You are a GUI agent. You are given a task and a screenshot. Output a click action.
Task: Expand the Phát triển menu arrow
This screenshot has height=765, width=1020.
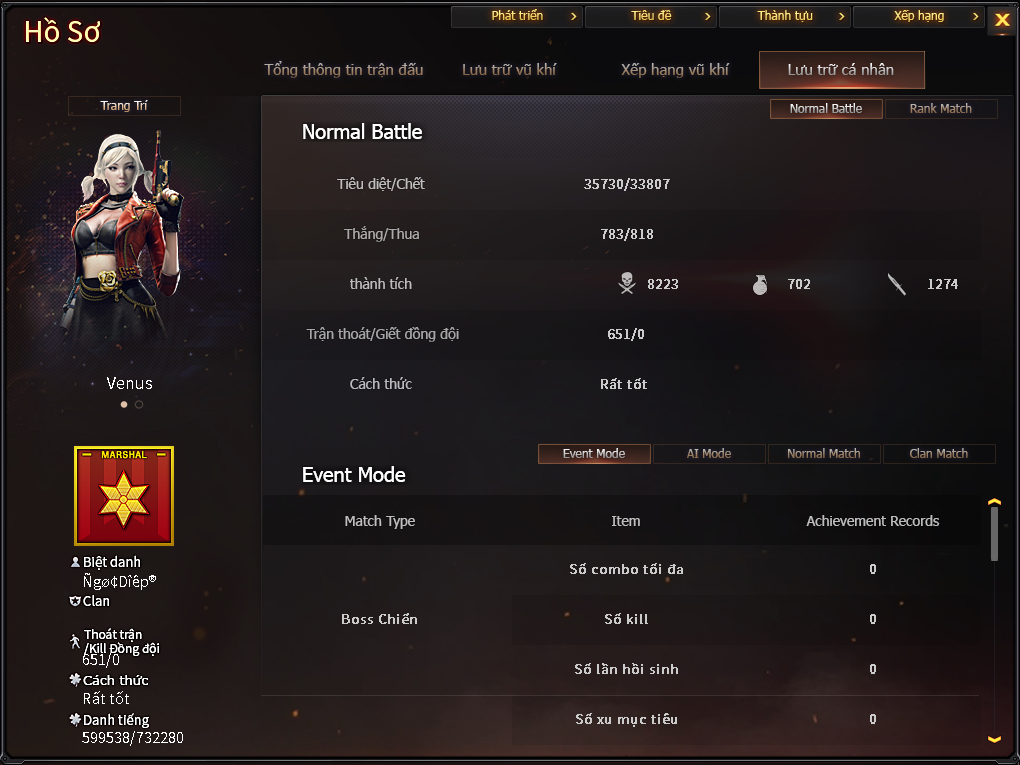[573, 16]
